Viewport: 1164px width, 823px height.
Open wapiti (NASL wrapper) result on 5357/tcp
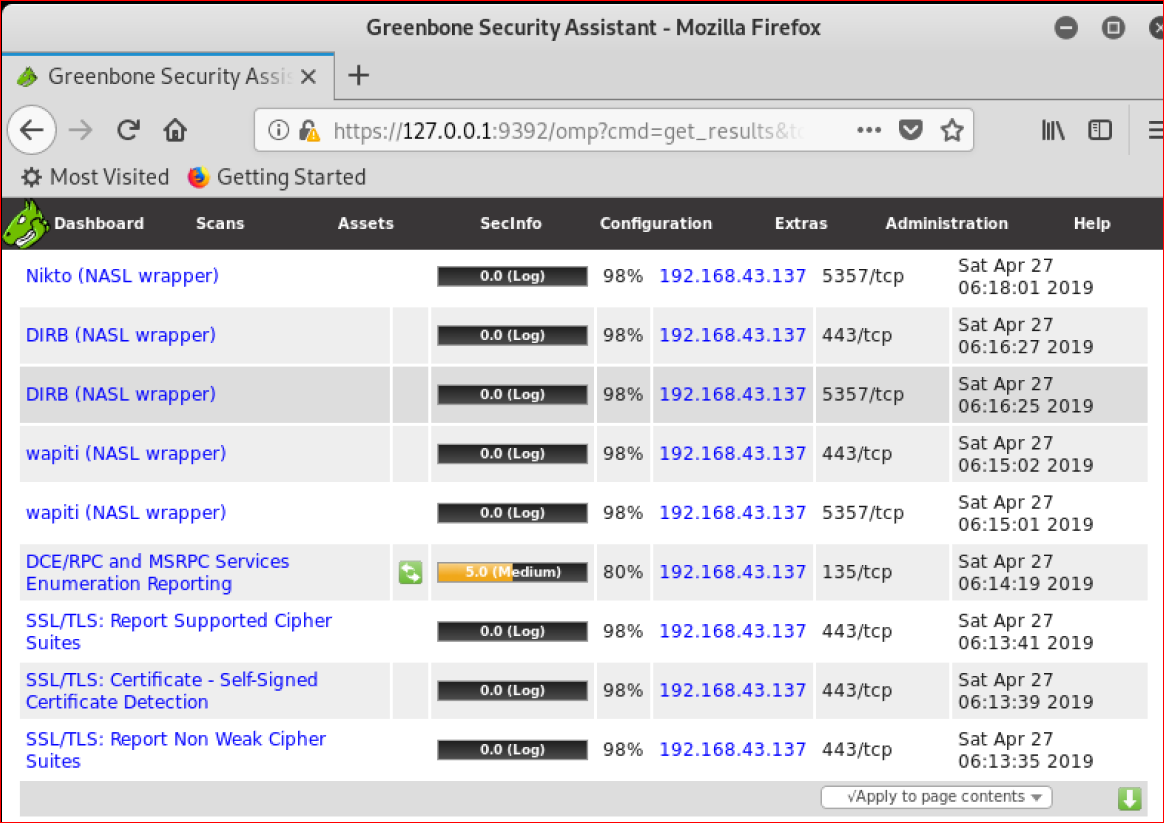point(126,513)
